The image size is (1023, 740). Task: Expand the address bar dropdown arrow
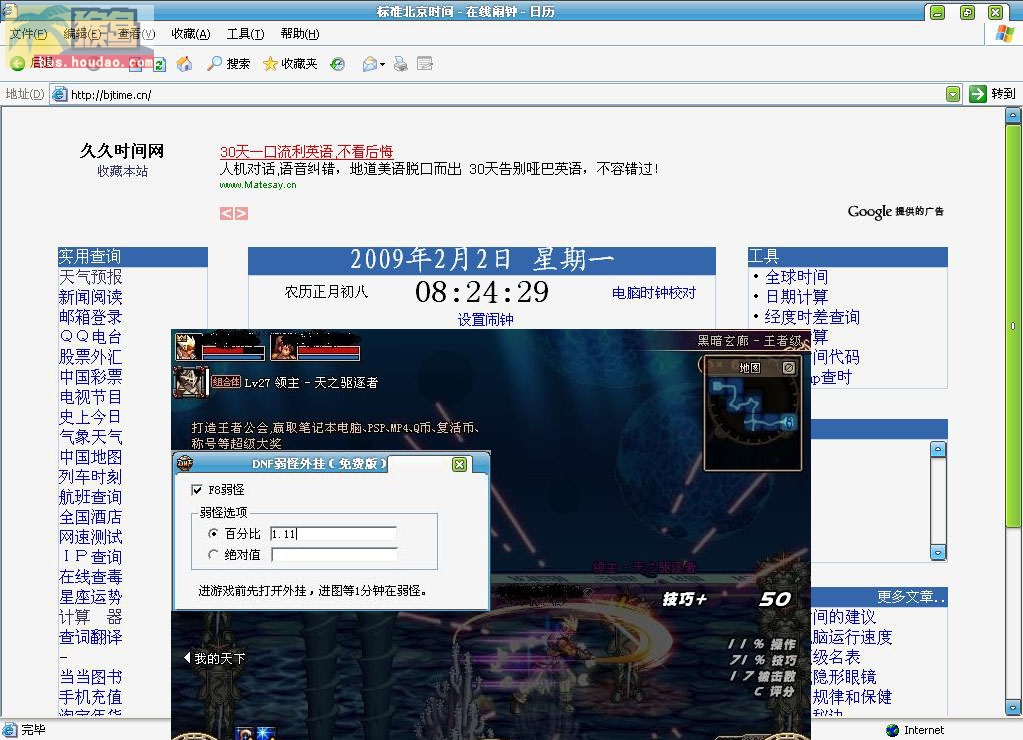(953, 94)
